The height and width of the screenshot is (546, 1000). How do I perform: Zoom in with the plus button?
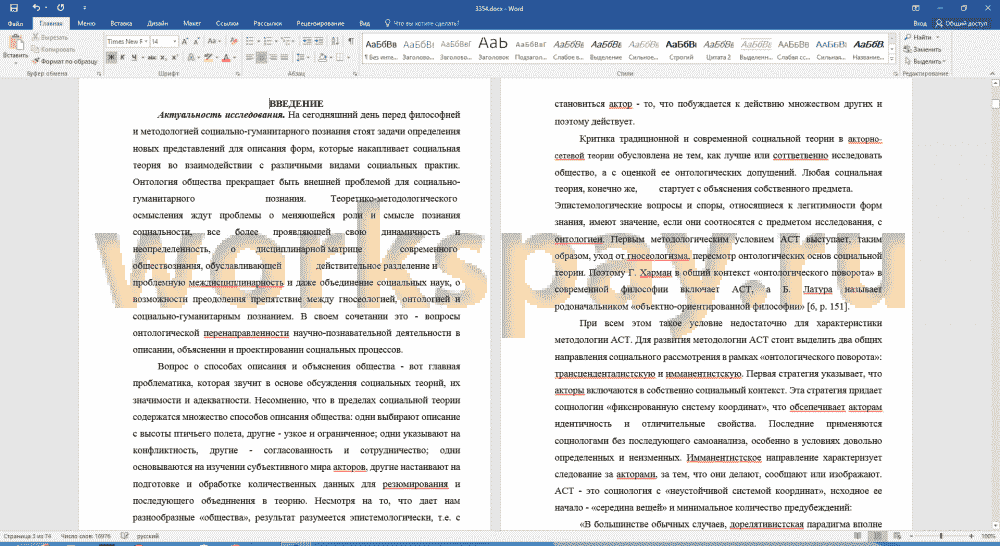click(x=971, y=536)
